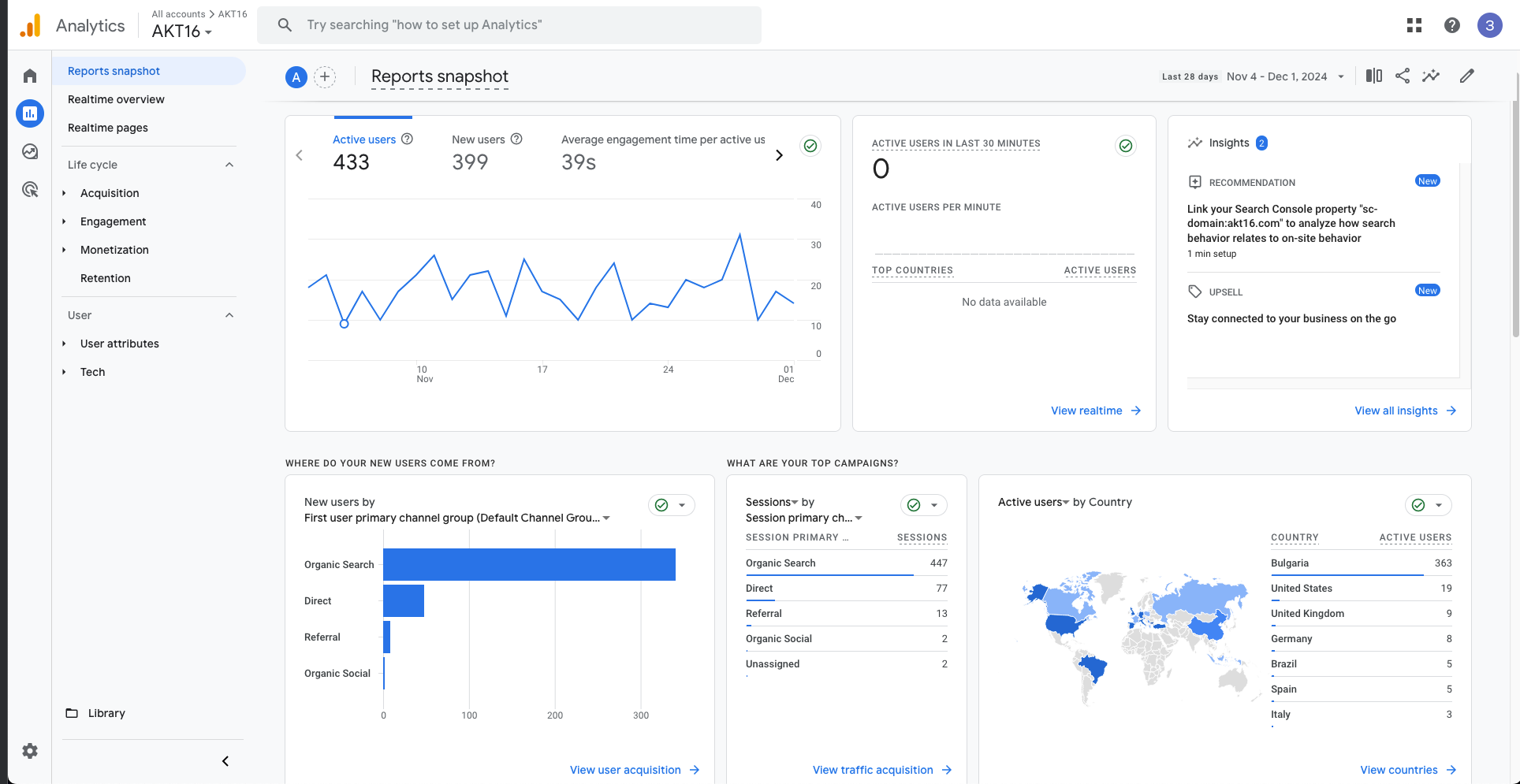Click the Google Analytics logo
The height and width of the screenshot is (784, 1520).
tap(30, 25)
